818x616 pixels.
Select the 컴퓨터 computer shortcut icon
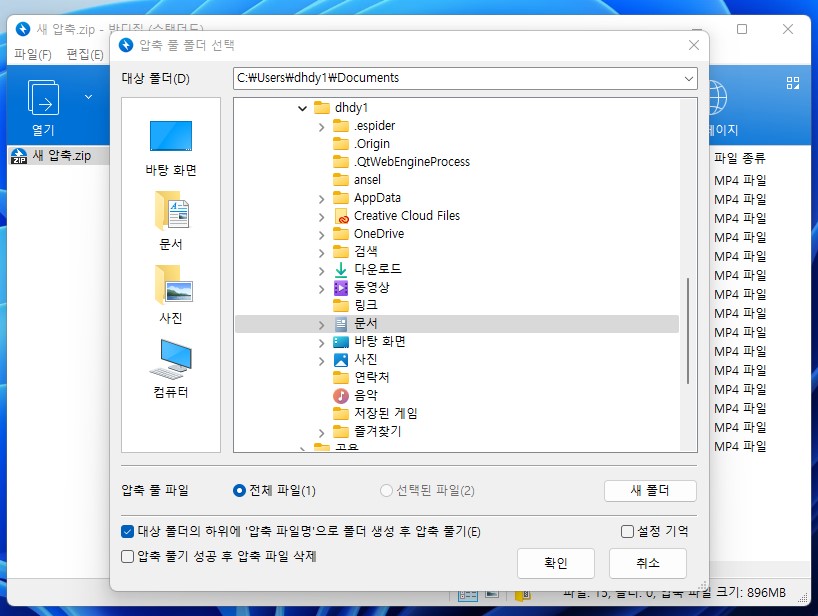171,359
